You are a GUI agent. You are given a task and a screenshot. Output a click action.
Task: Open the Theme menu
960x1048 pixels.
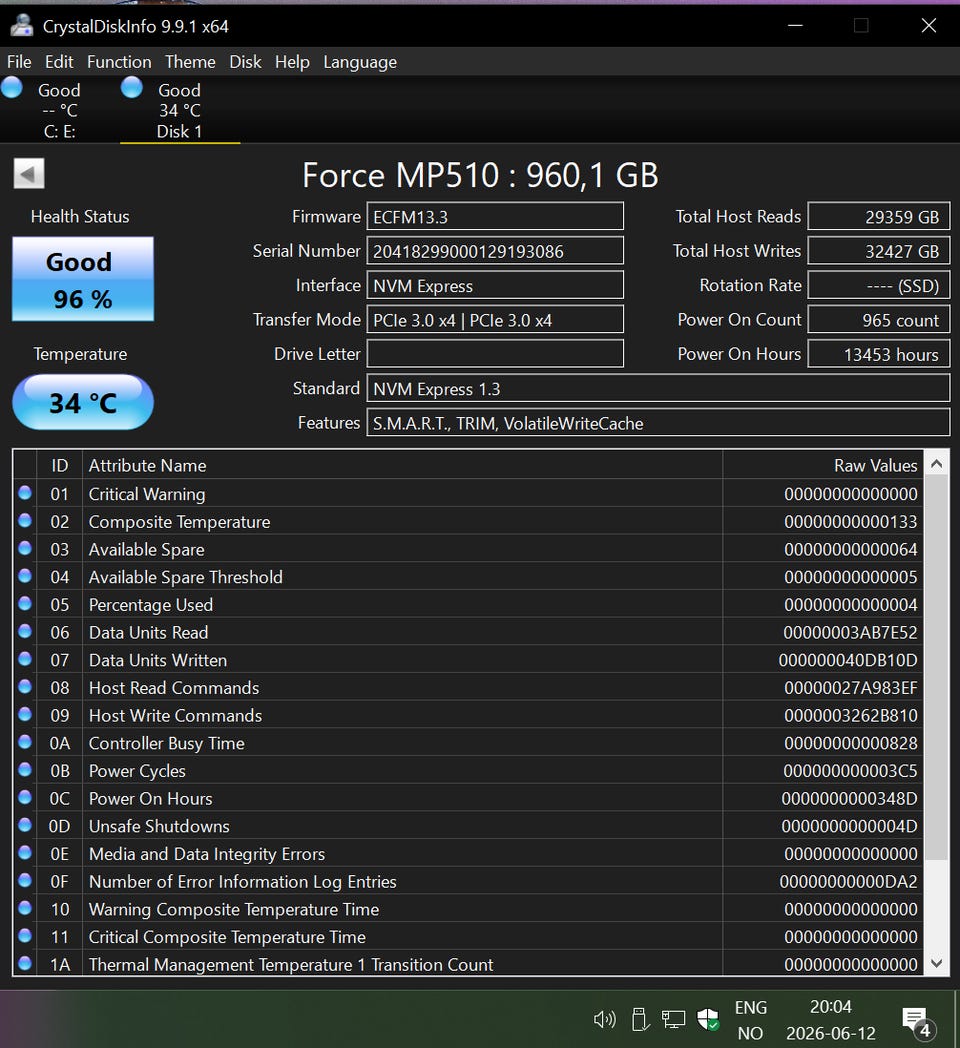point(190,62)
